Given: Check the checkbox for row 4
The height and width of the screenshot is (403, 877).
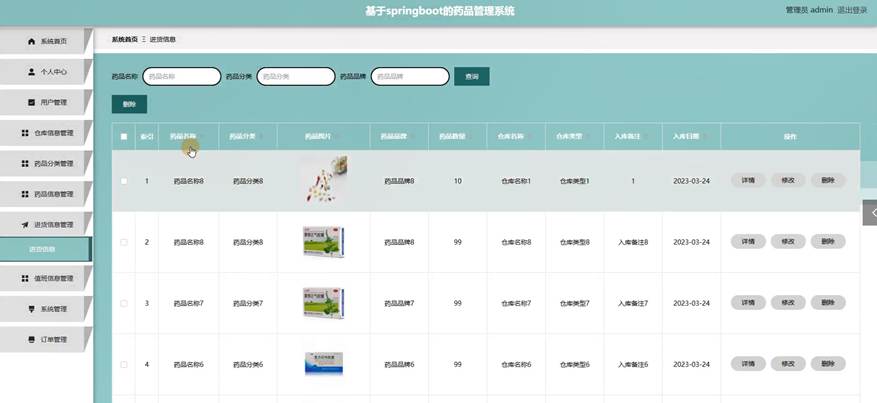Looking at the screenshot, I should coord(124,364).
